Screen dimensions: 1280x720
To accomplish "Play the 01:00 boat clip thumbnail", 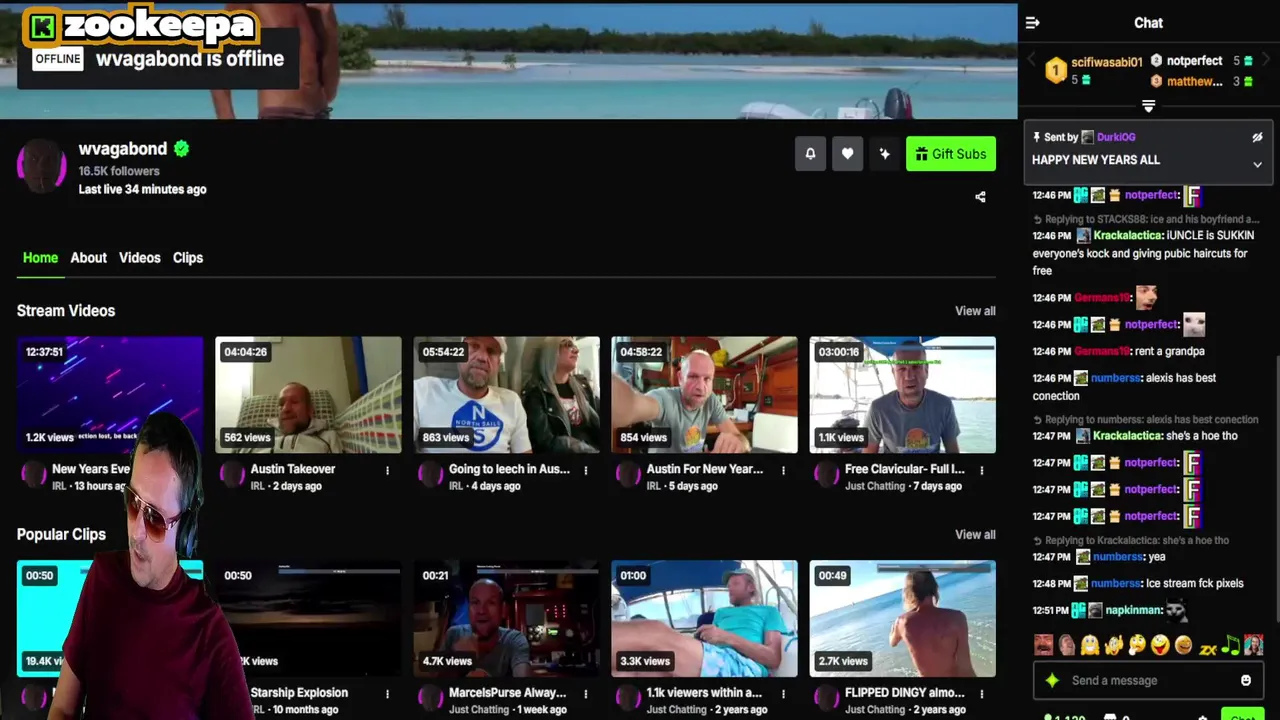I will point(704,619).
